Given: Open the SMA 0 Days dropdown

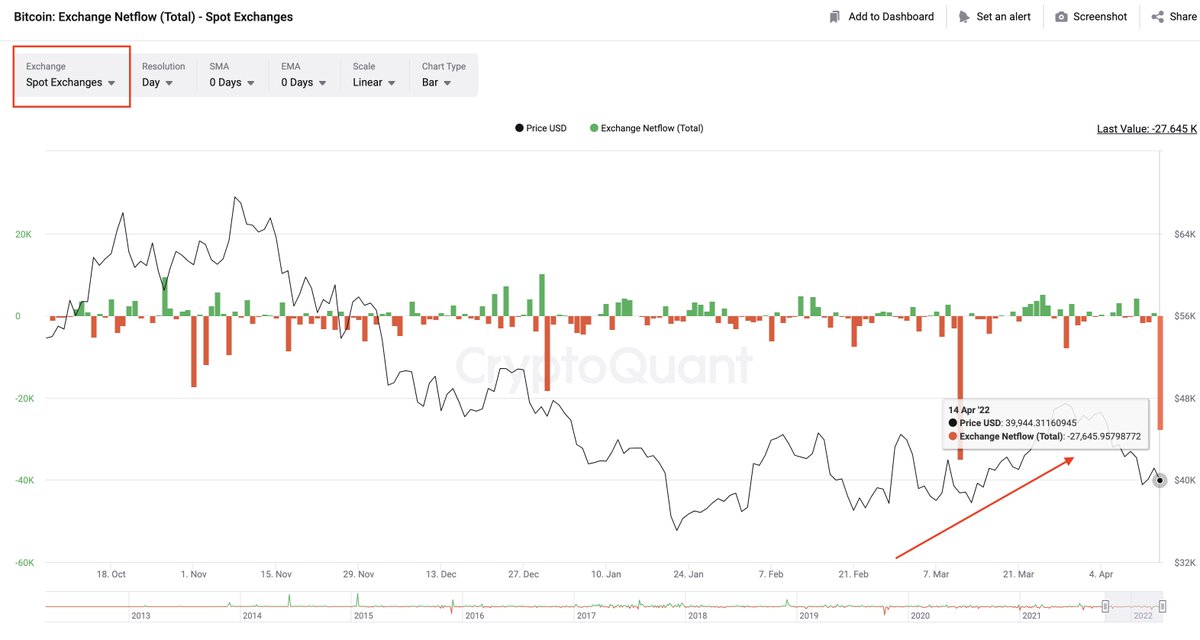Looking at the screenshot, I should [x=232, y=75].
